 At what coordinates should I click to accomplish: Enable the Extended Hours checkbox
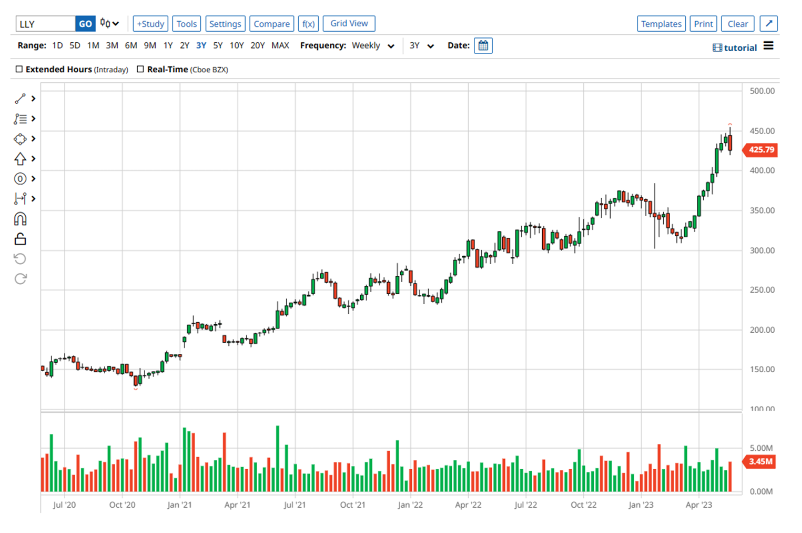pyautogui.click(x=19, y=69)
